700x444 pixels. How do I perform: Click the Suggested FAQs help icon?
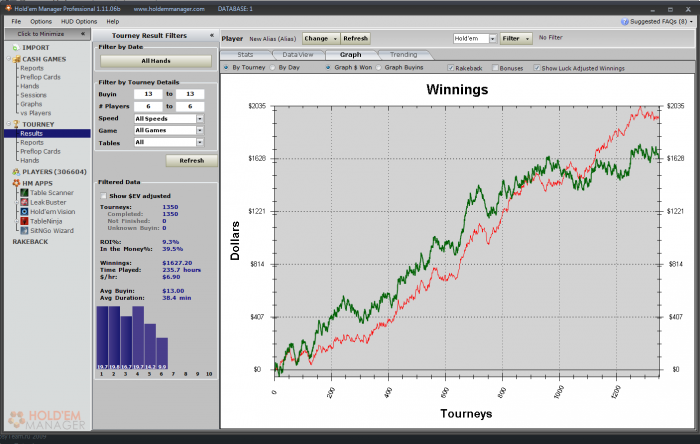(x=625, y=21)
